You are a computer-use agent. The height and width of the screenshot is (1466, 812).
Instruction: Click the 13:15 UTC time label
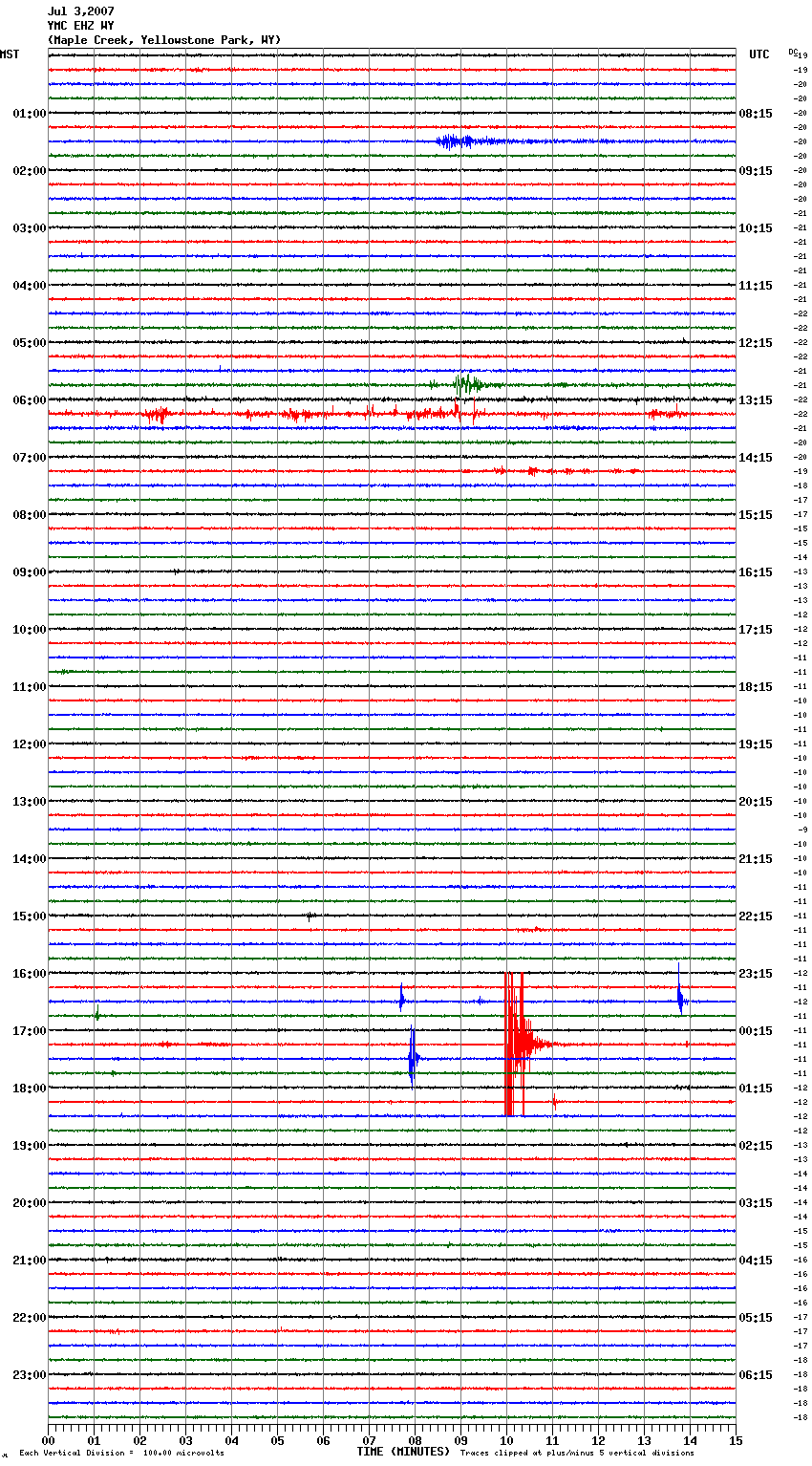[x=756, y=400]
